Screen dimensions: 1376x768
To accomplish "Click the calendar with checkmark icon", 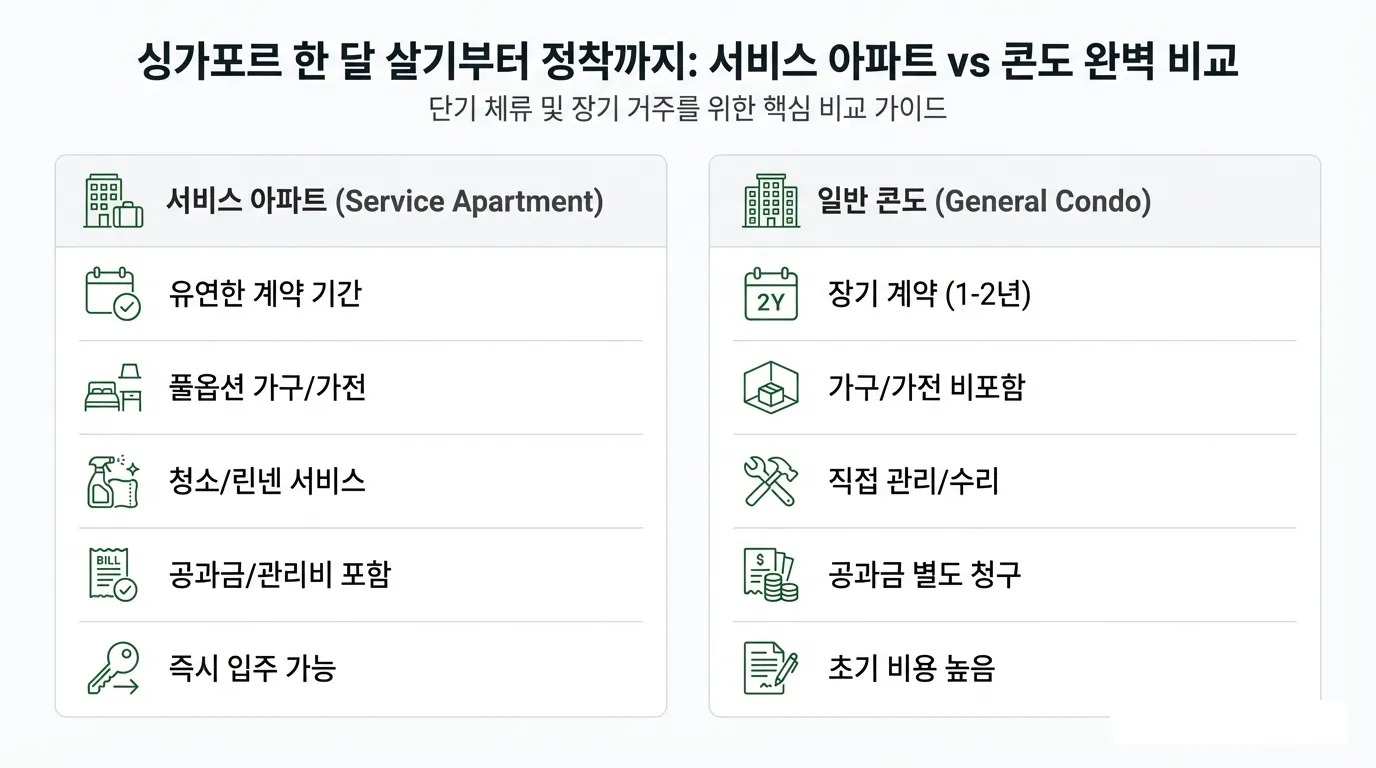I will tap(112, 294).
